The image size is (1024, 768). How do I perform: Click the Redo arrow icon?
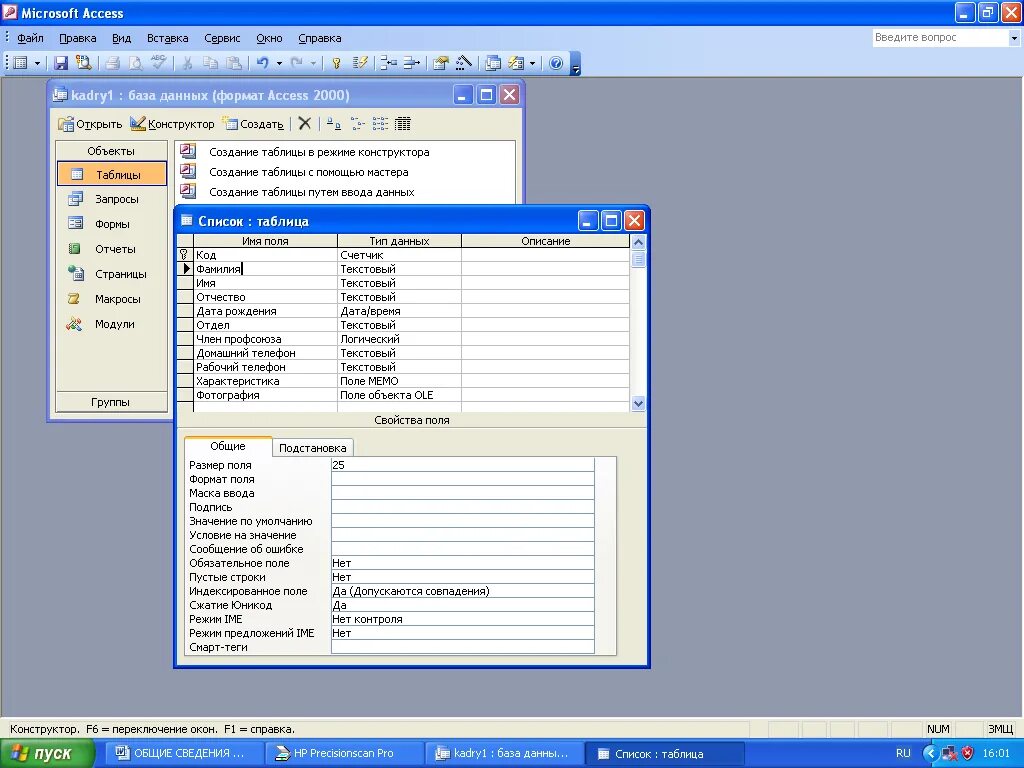(x=296, y=63)
